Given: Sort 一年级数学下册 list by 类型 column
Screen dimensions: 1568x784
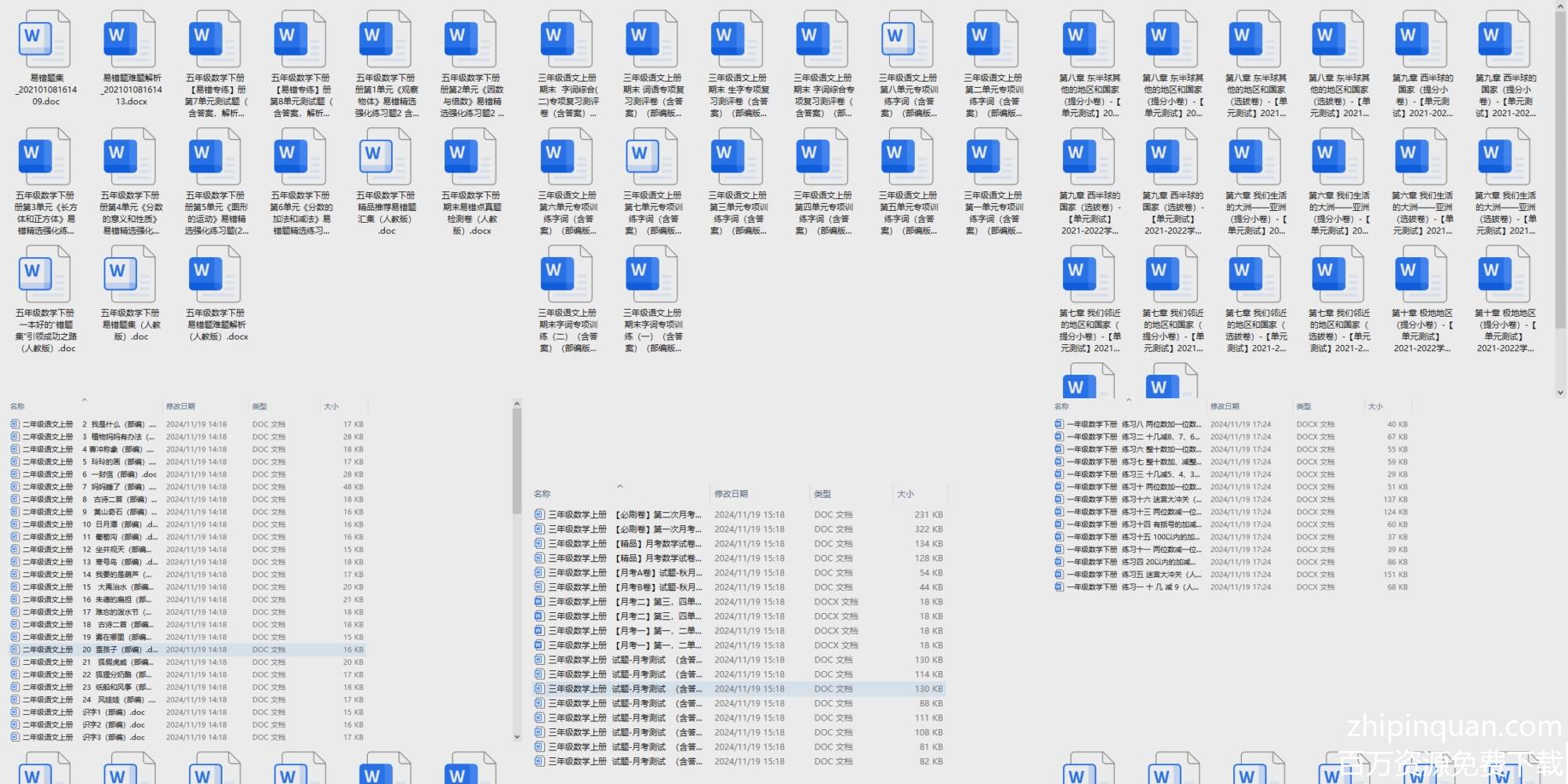Looking at the screenshot, I should click(x=1304, y=406).
